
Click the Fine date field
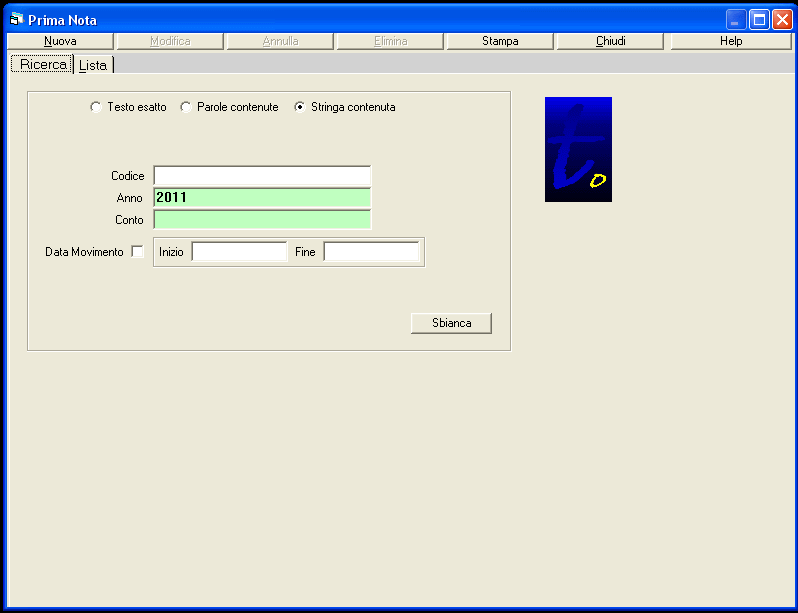point(372,252)
